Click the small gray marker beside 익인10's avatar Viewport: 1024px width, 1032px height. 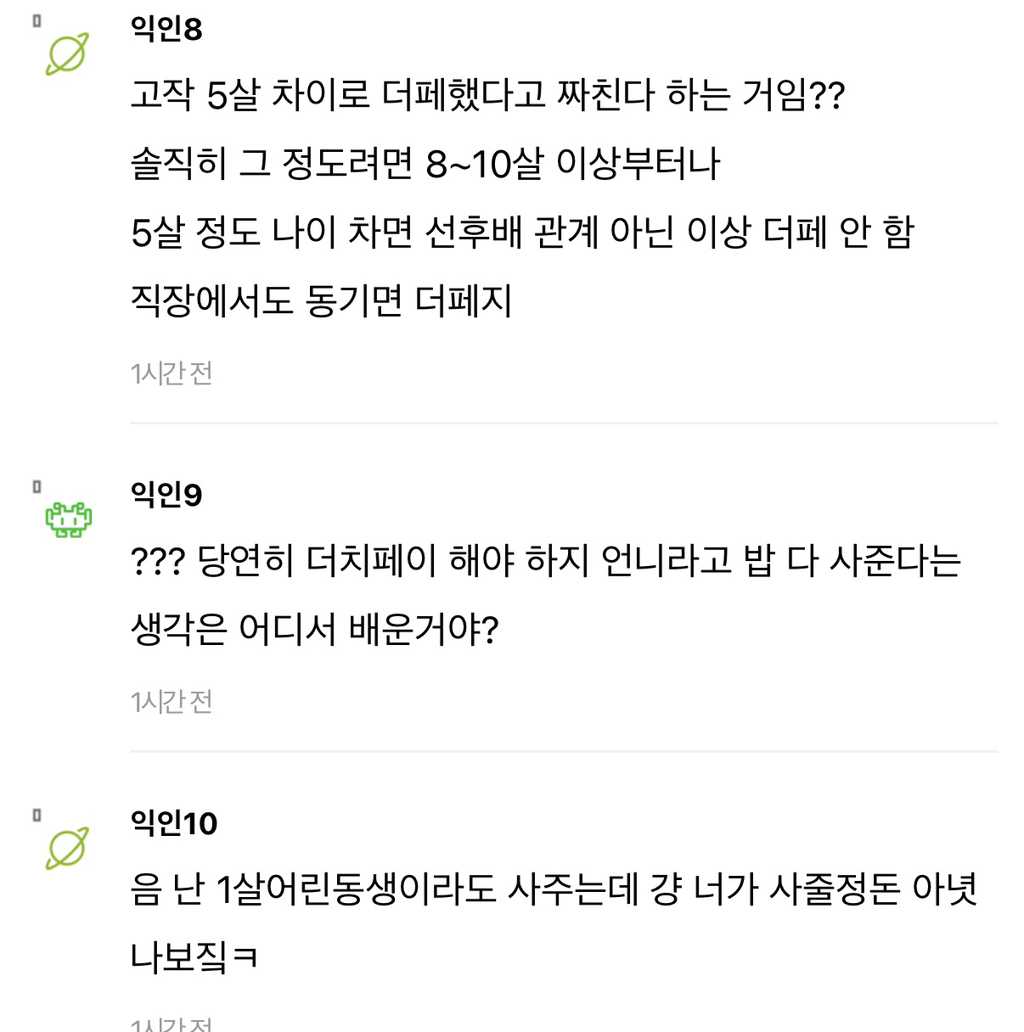click(x=36, y=815)
